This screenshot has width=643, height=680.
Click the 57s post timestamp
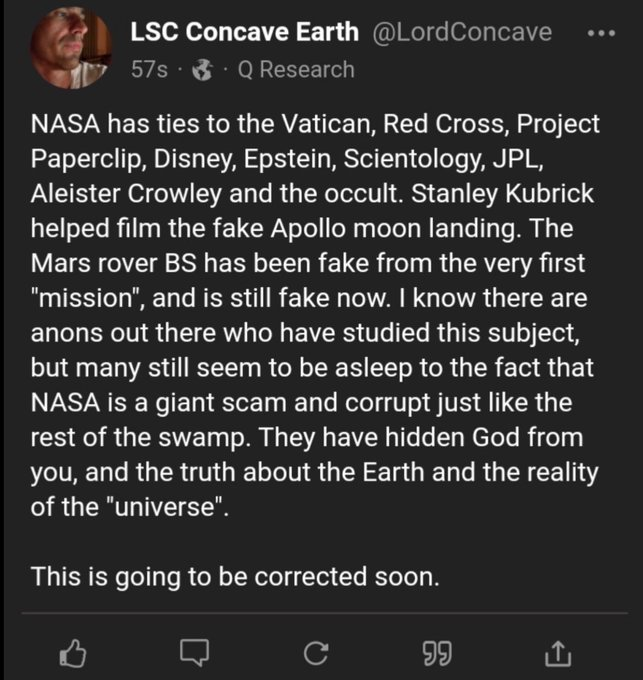(x=149, y=70)
